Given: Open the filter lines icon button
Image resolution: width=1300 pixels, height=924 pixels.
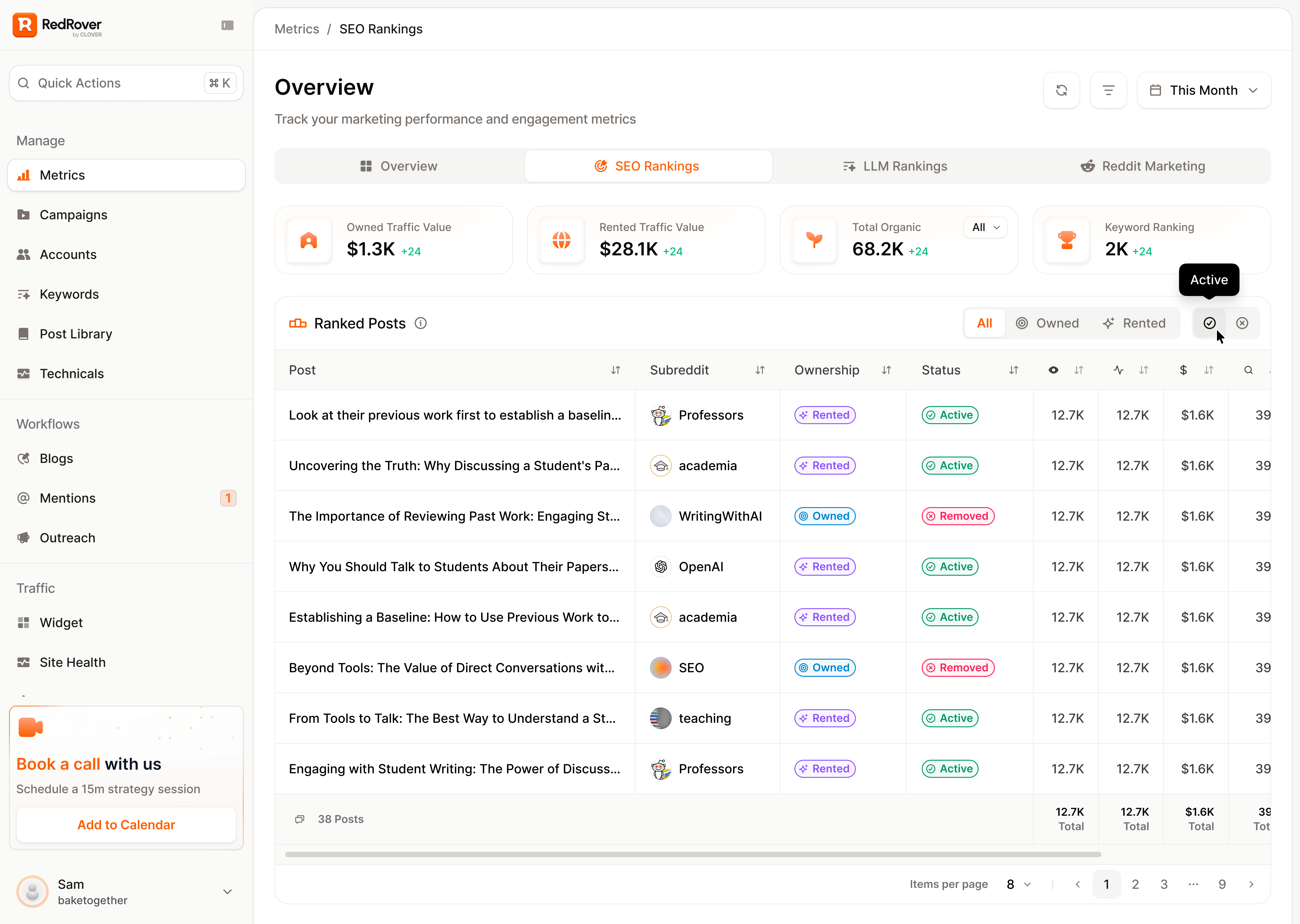Looking at the screenshot, I should [1108, 90].
